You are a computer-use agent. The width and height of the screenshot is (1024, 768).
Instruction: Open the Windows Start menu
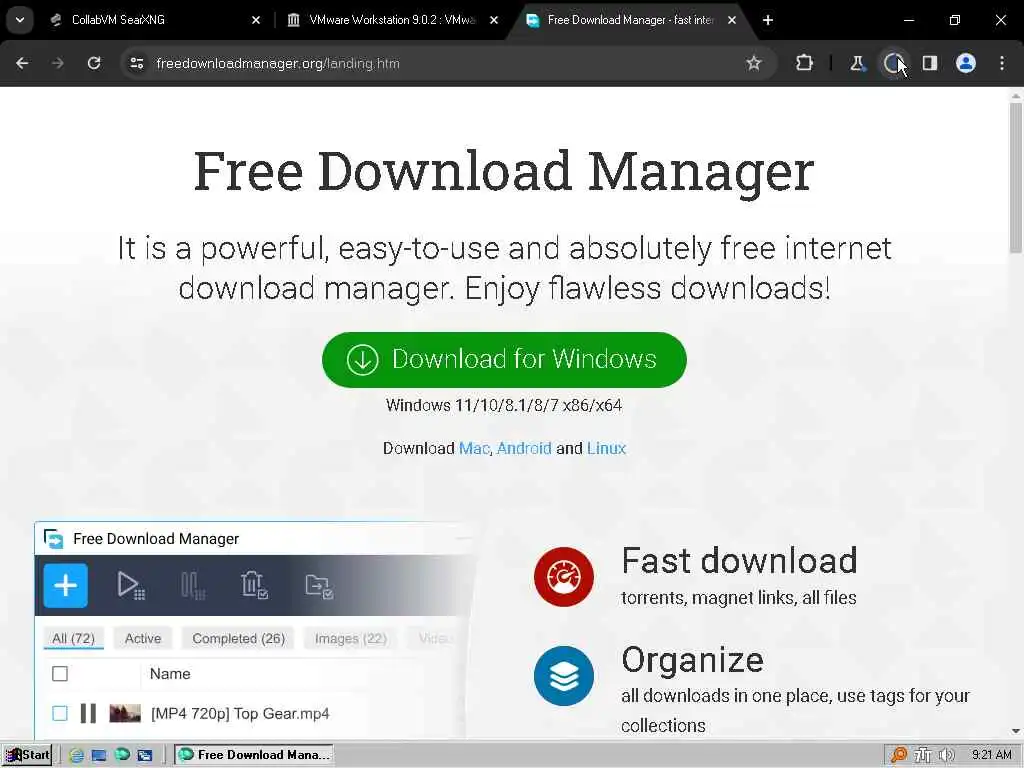tap(27, 755)
